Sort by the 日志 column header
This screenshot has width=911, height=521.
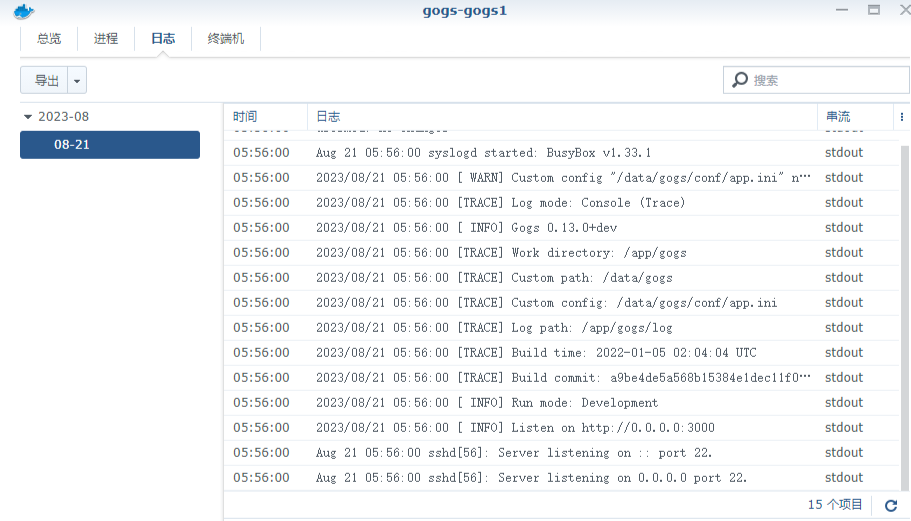(562, 117)
